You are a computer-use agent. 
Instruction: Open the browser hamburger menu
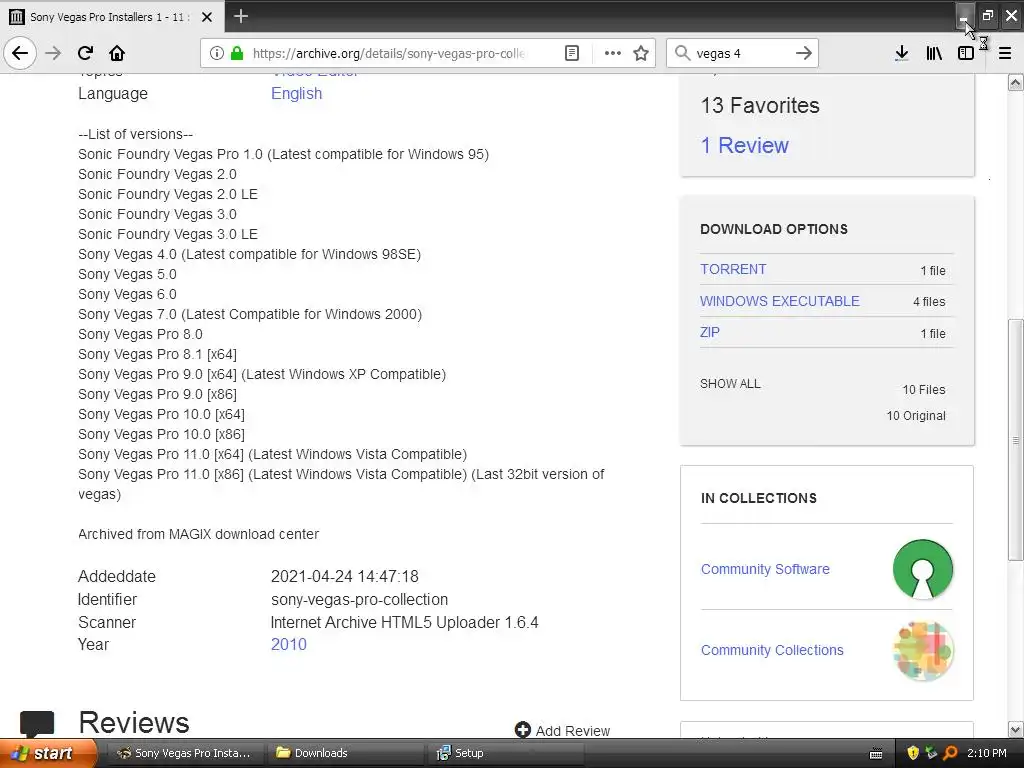[1005, 53]
